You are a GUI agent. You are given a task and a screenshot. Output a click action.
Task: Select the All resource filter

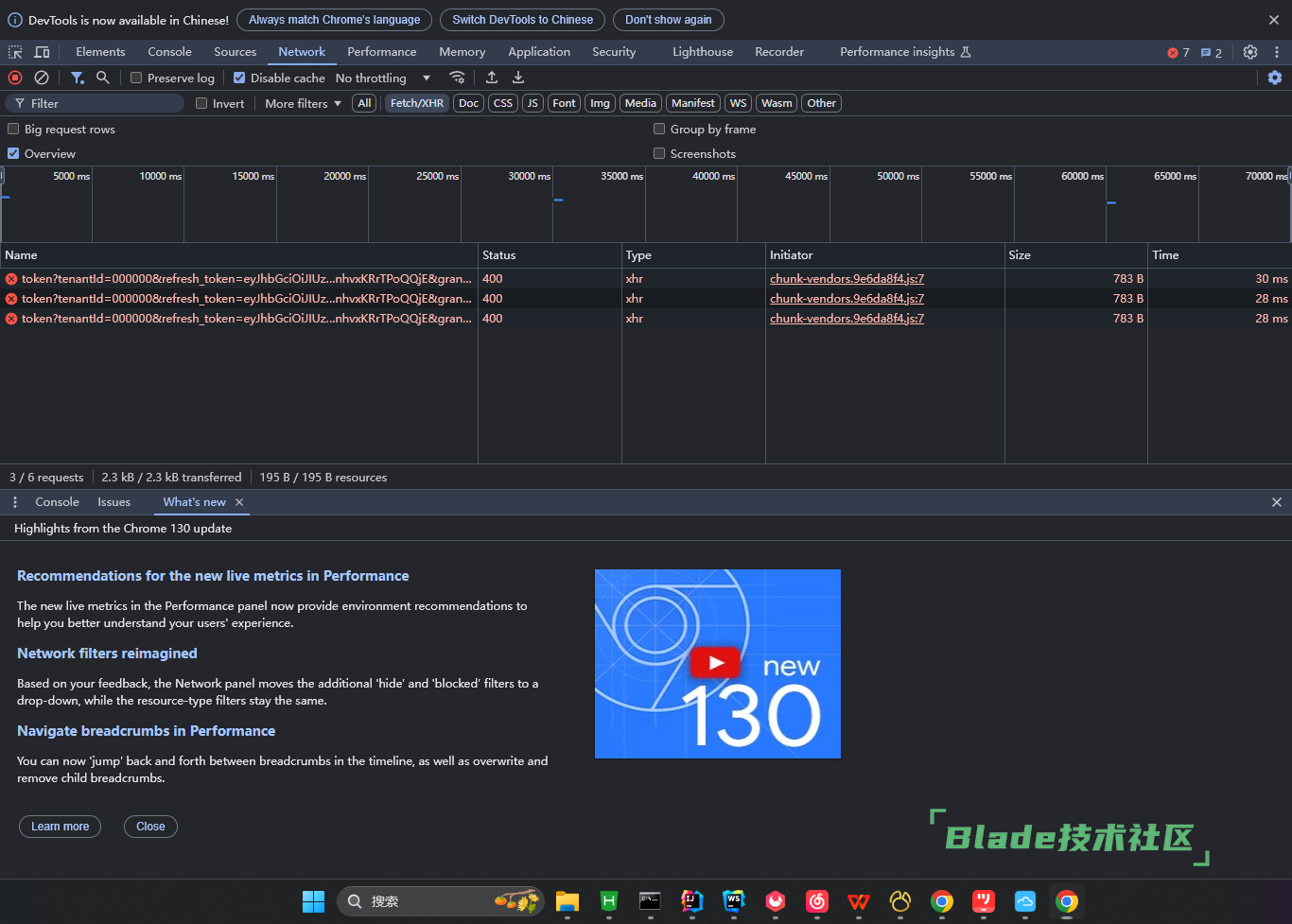click(x=364, y=103)
